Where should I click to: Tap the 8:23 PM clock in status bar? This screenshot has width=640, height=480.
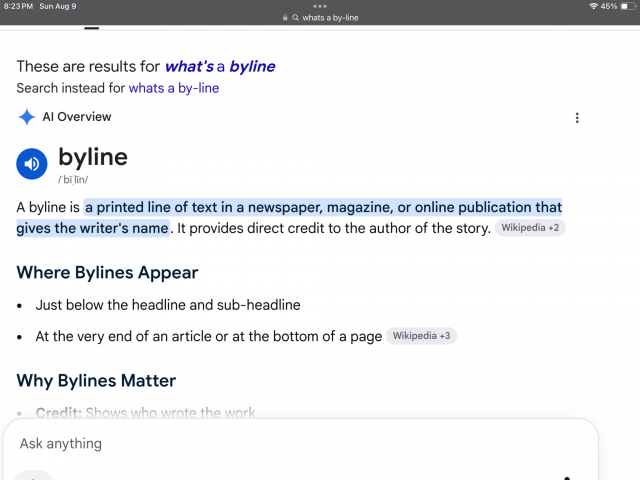click(18, 6)
